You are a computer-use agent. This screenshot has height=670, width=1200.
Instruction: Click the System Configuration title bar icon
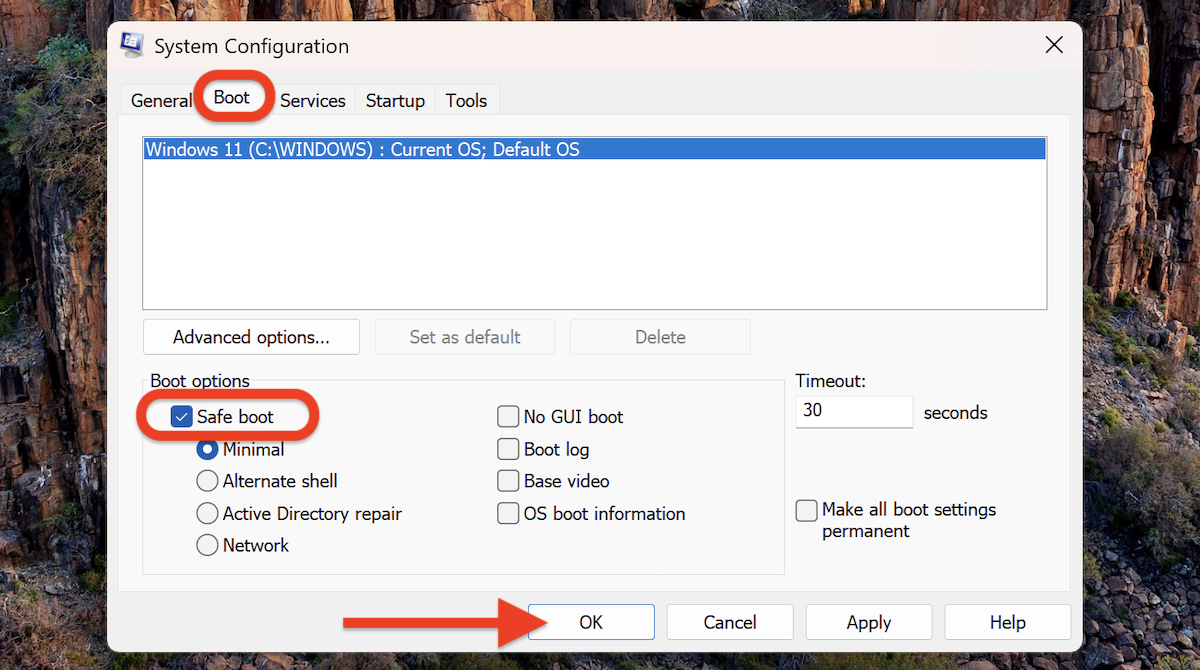132,45
